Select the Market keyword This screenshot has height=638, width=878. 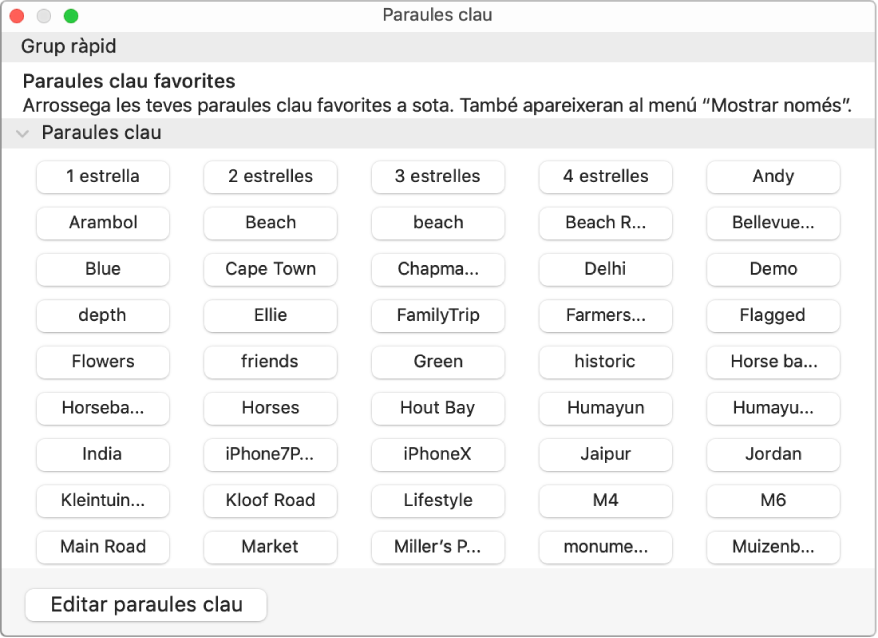coord(270,547)
